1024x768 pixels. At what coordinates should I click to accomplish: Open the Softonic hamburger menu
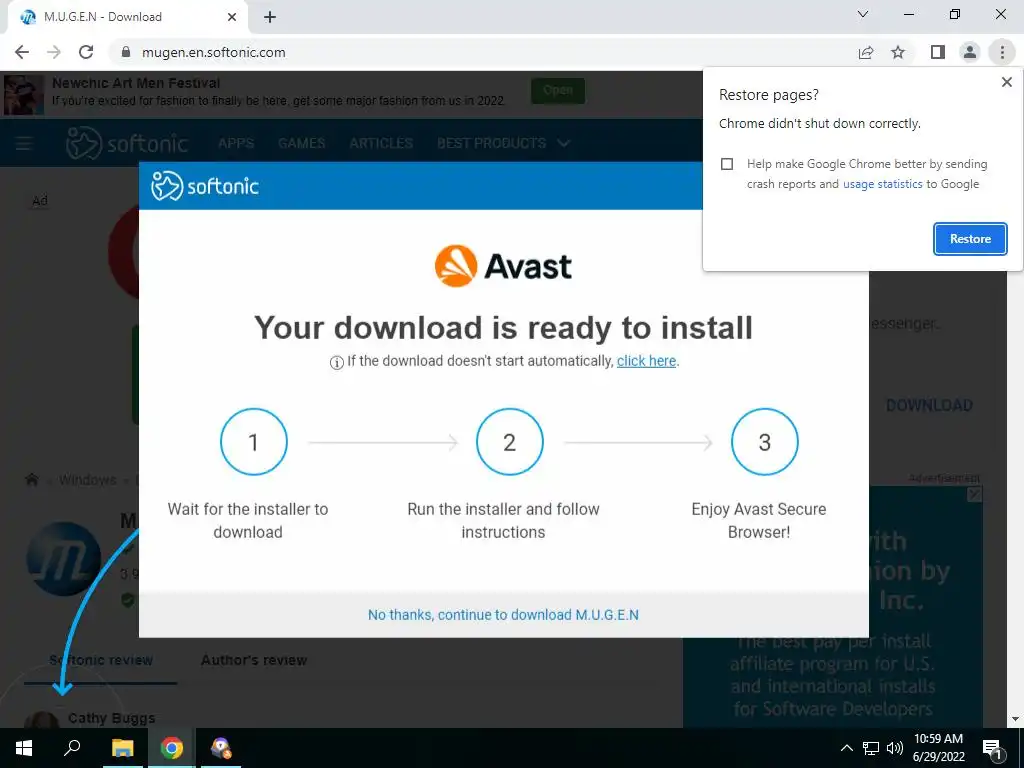point(24,143)
